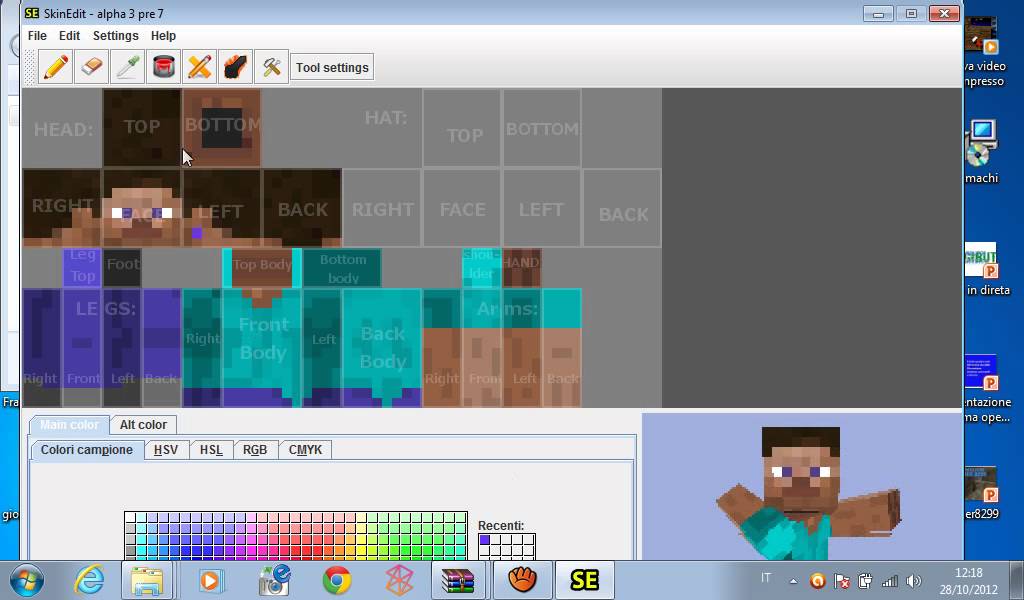Open the orange circular app tray icon

817,581
